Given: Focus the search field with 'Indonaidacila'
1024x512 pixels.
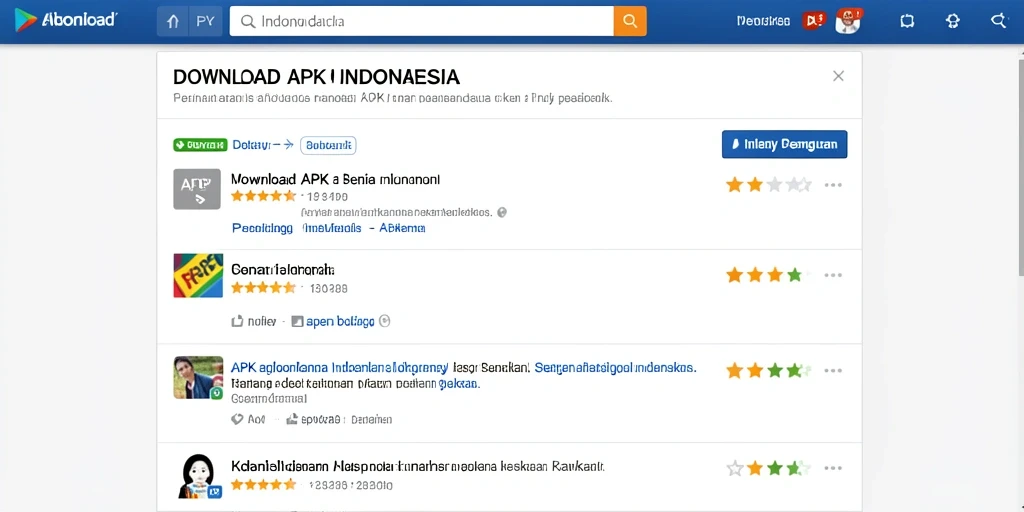Looking at the screenshot, I should (421, 22).
